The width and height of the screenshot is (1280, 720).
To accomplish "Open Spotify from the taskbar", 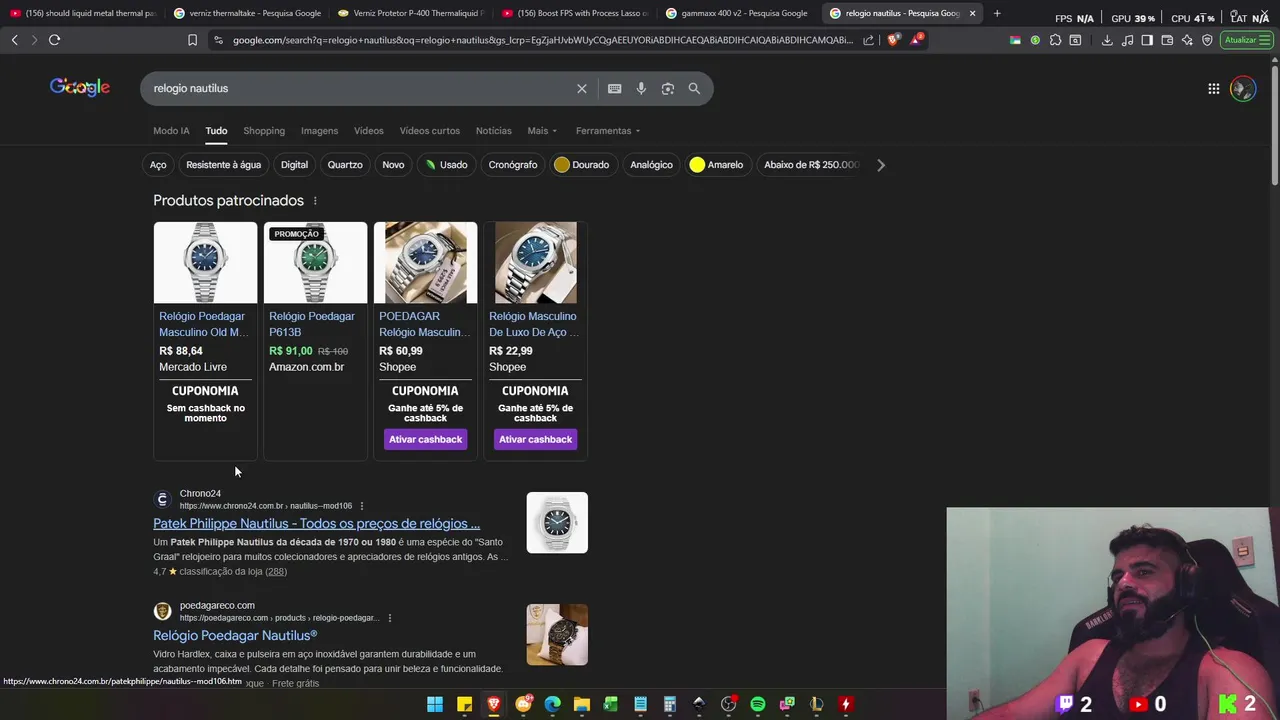I will [x=757, y=704].
